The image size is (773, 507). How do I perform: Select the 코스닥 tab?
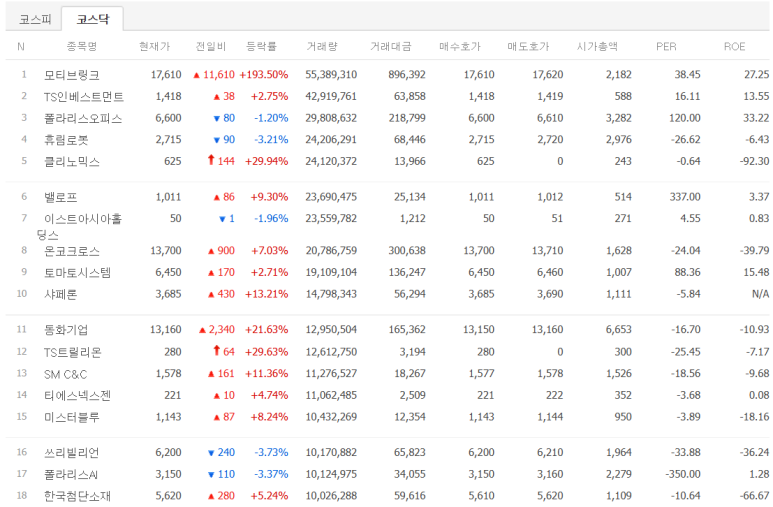coord(93,19)
